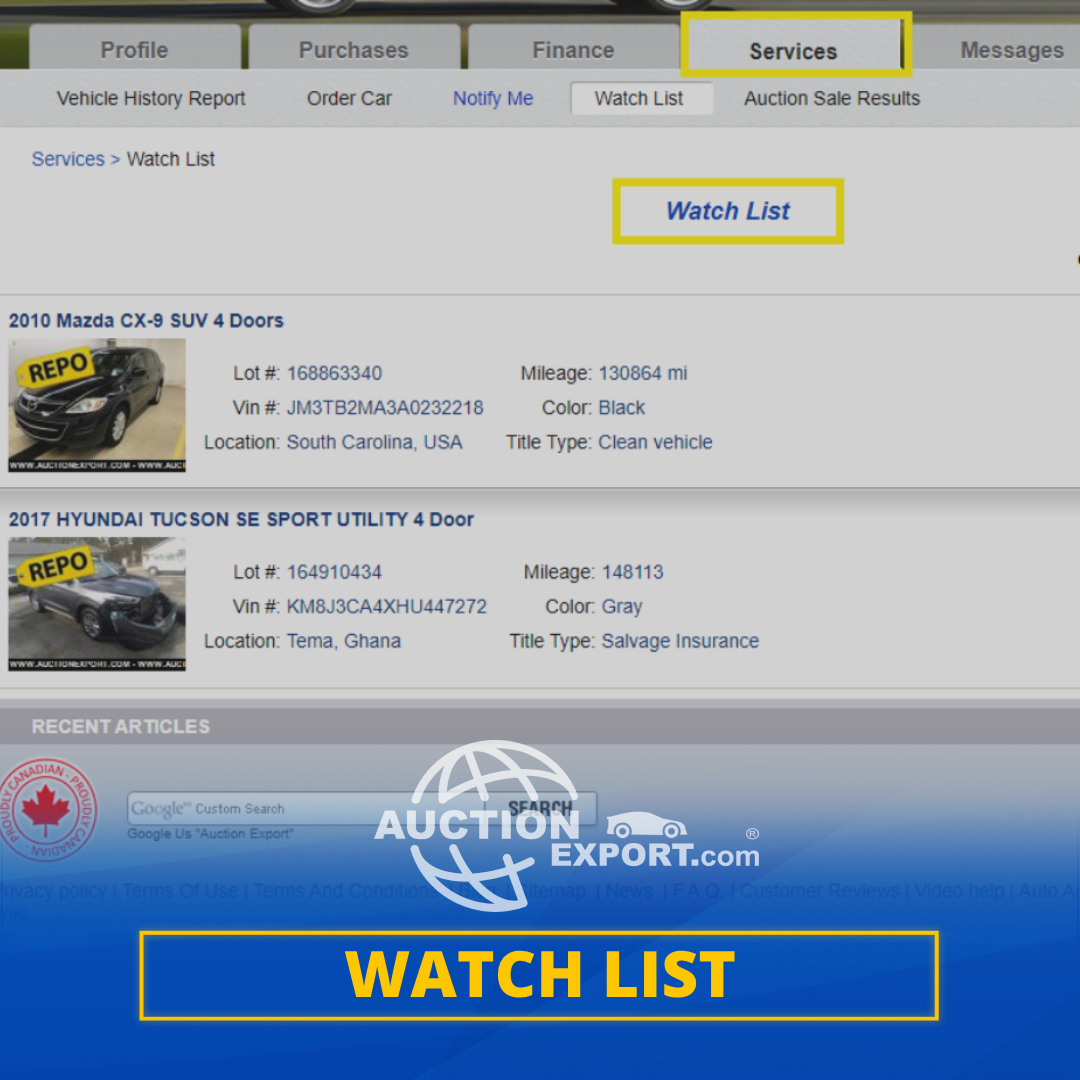Image resolution: width=1080 pixels, height=1080 pixels.
Task: Open the Finance tab
Action: click(x=573, y=48)
